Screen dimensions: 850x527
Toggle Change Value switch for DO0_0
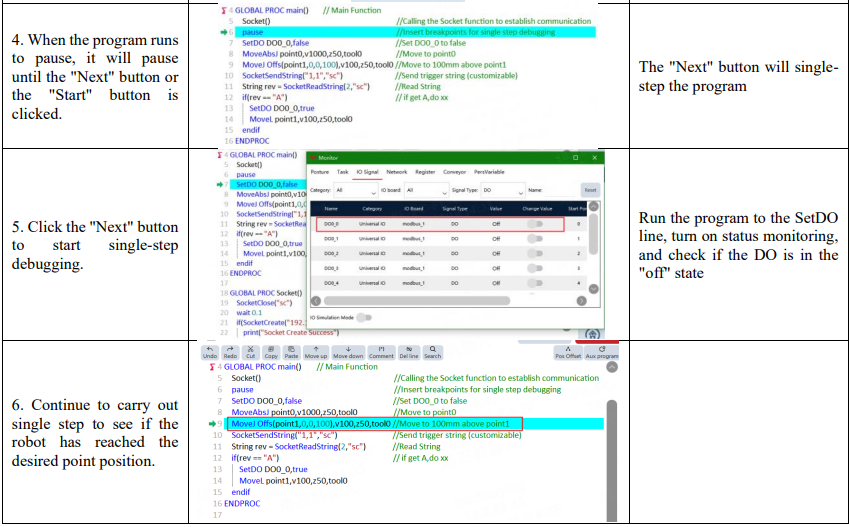click(x=535, y=224)
